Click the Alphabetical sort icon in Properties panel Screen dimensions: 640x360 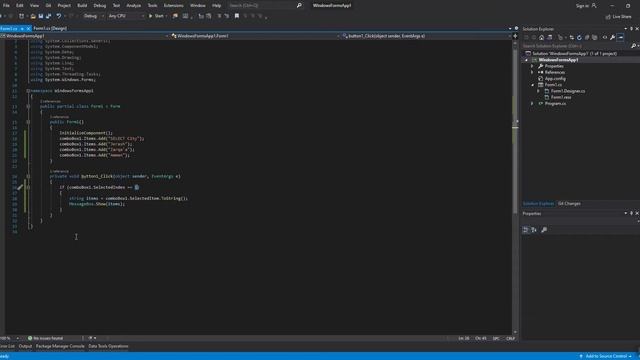[534, 230]
